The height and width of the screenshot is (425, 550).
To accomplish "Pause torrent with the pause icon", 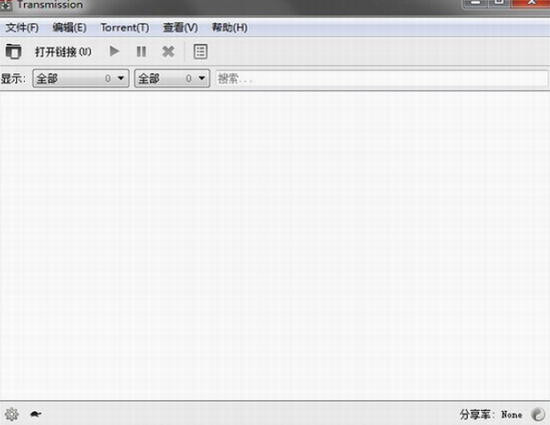I will (141, 52).
